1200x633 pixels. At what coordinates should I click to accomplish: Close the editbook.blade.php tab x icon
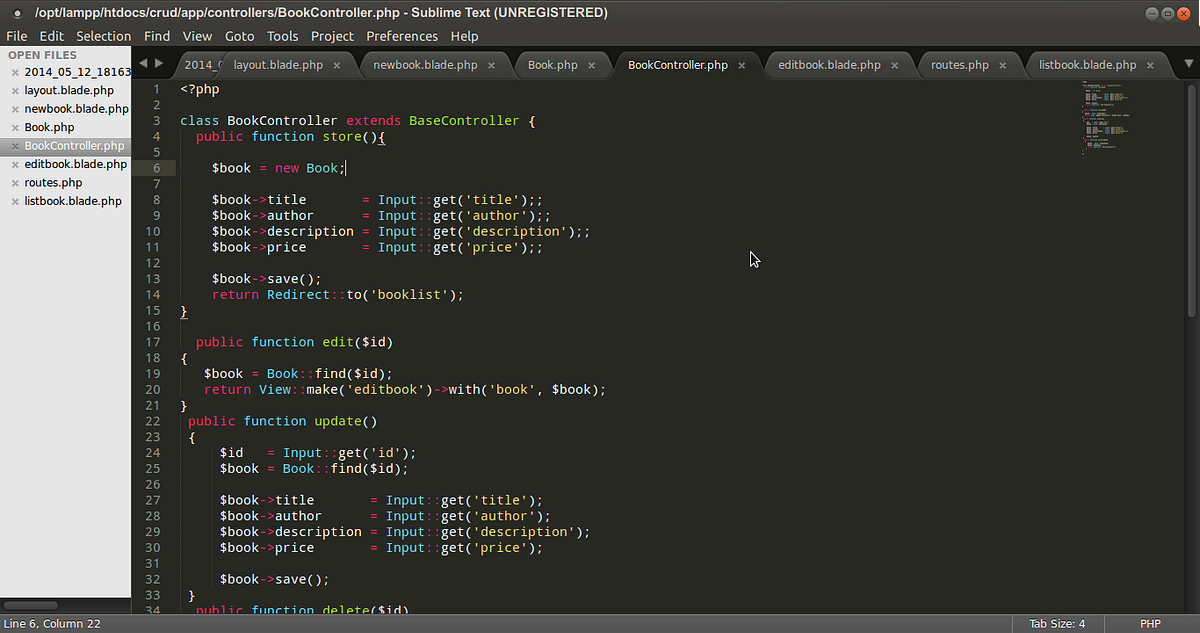coord(897,64)
